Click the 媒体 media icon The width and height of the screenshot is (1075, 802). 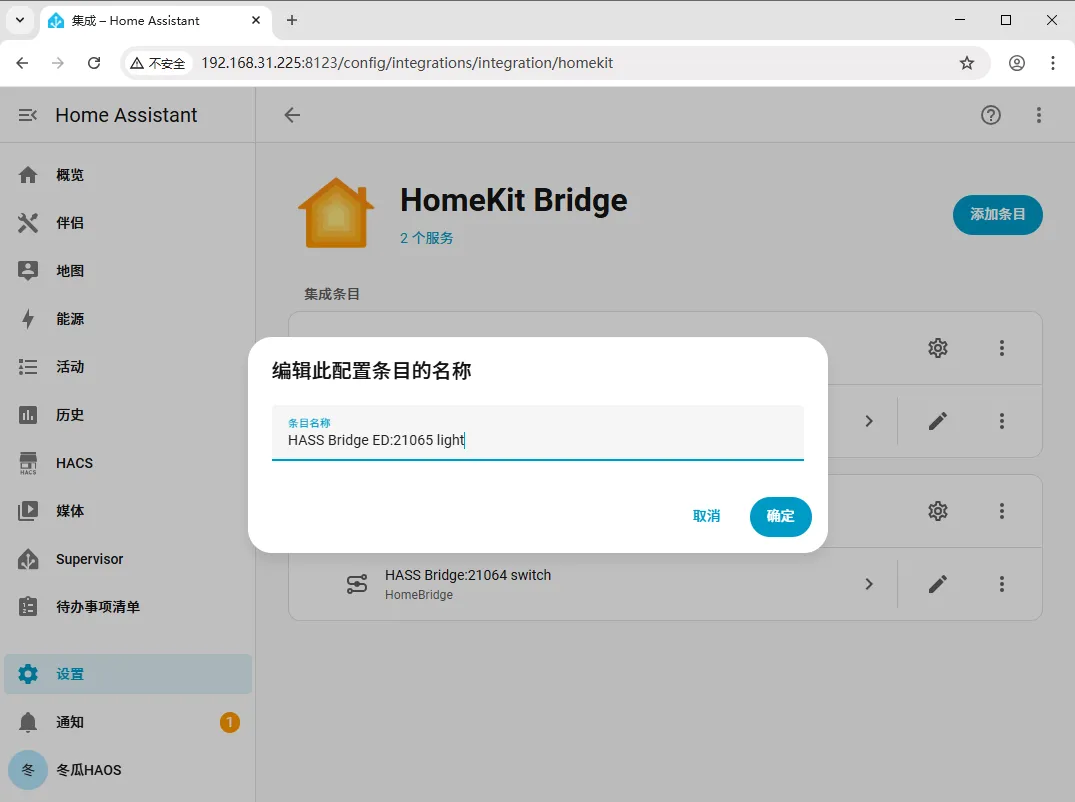click(28, 511)
